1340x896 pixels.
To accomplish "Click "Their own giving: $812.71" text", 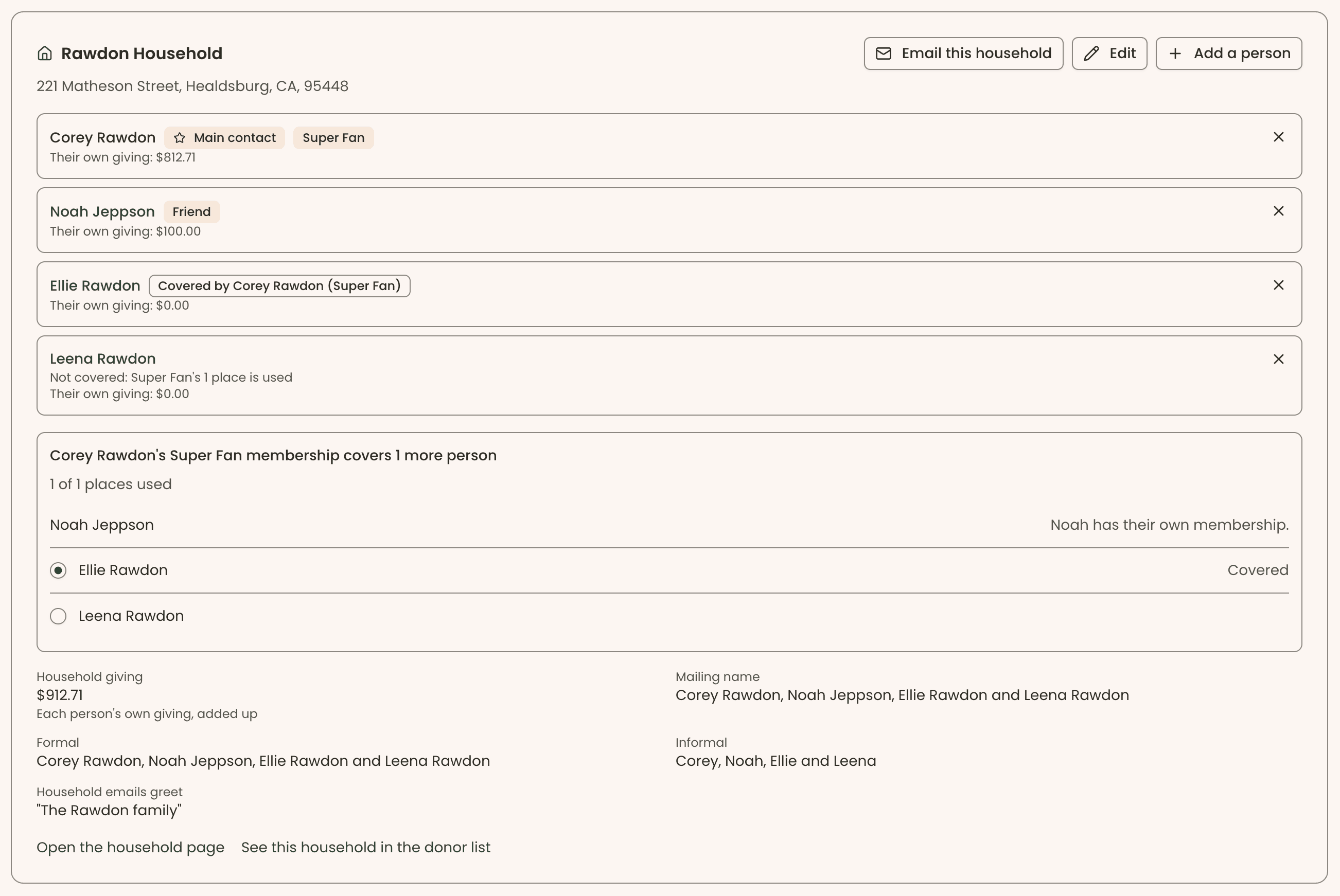I will coord(123,158).
